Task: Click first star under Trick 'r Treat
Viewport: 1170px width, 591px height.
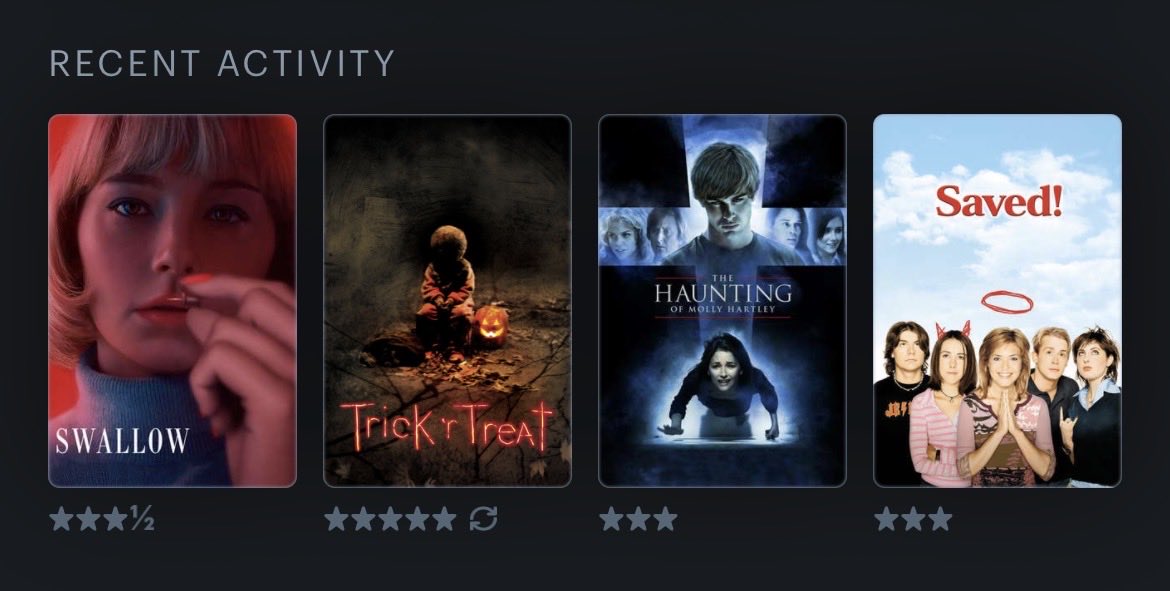Action: [x=337, y=519]
